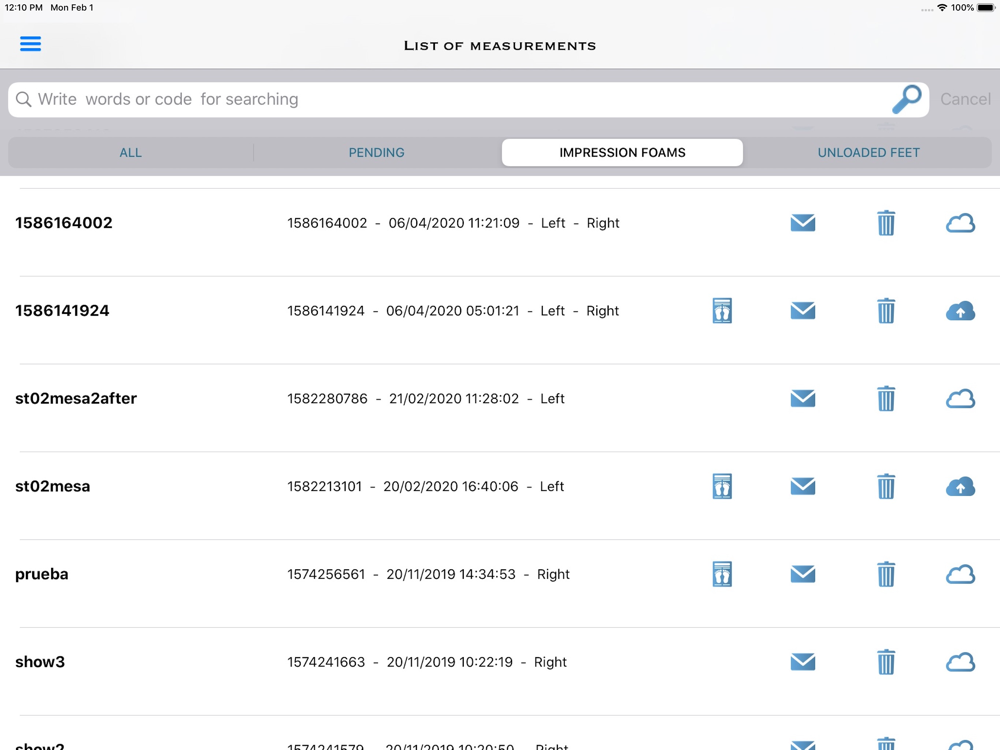Switch to the ALL tab
Image resolution: width=1000 pixels, height=750 pixels.
point(131,153)
